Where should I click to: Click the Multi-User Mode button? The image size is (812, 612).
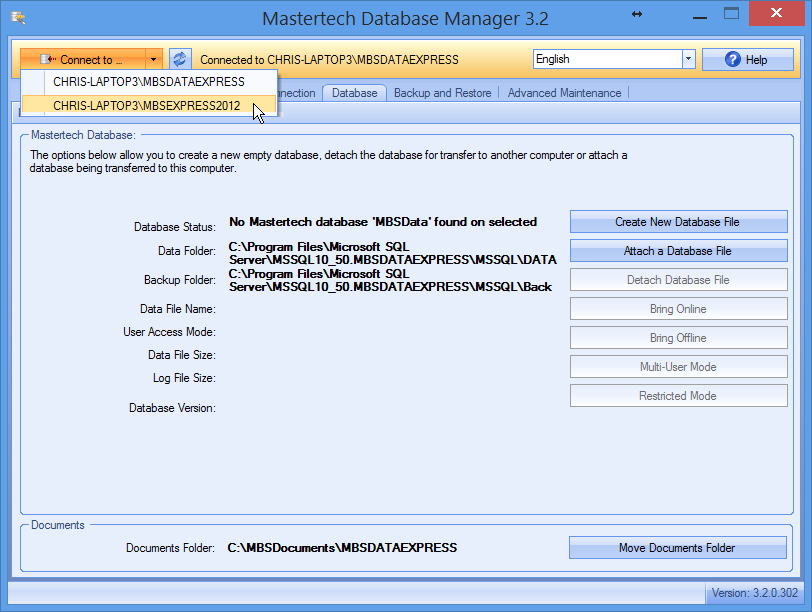click(678, 367)
